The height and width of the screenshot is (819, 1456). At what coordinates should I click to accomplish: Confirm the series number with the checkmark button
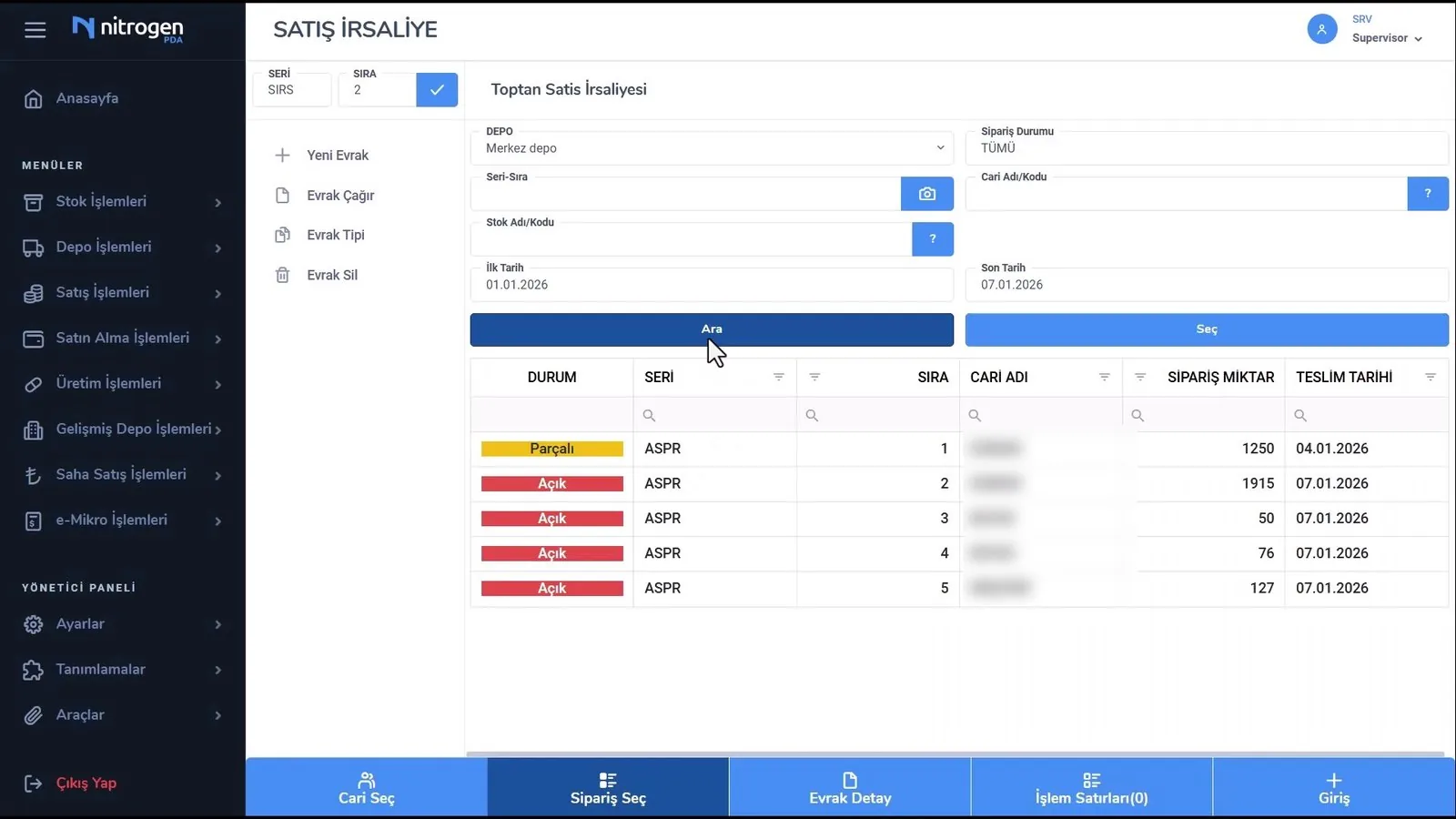click(437, 90)
